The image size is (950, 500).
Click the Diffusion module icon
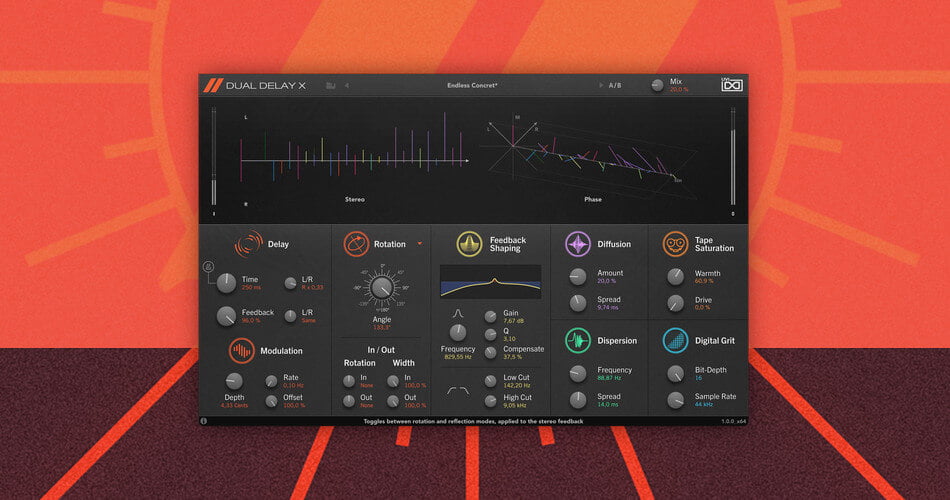(578, 244)
